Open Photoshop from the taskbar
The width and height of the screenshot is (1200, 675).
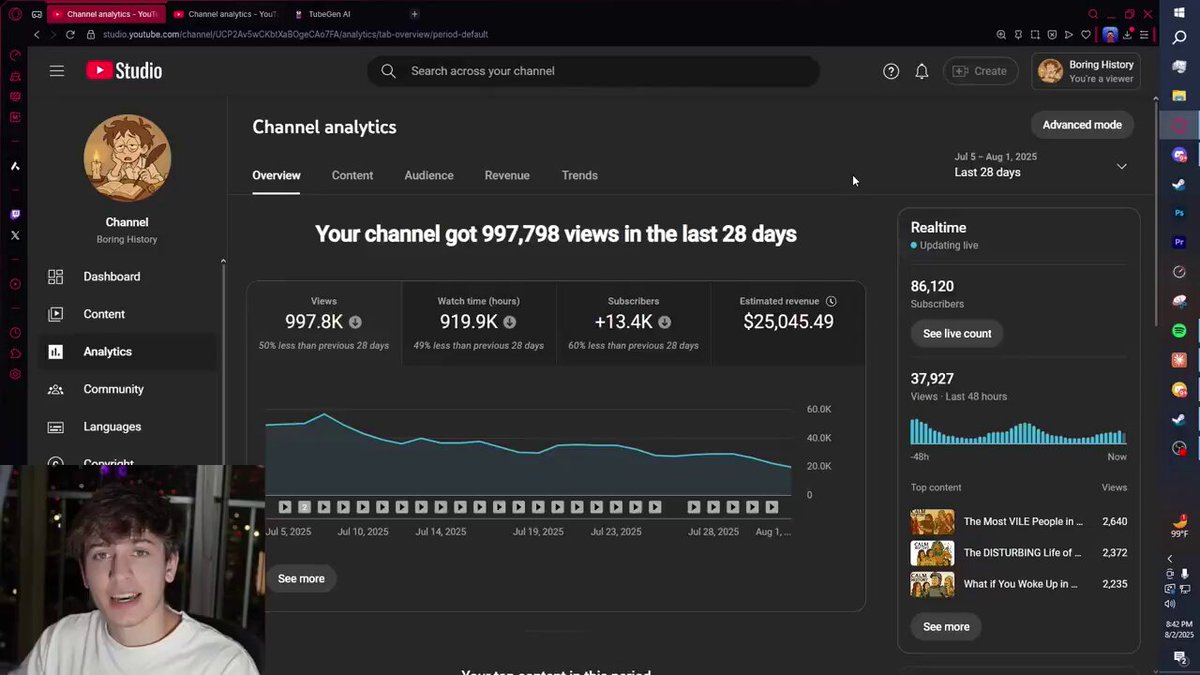click(1180, 213)
